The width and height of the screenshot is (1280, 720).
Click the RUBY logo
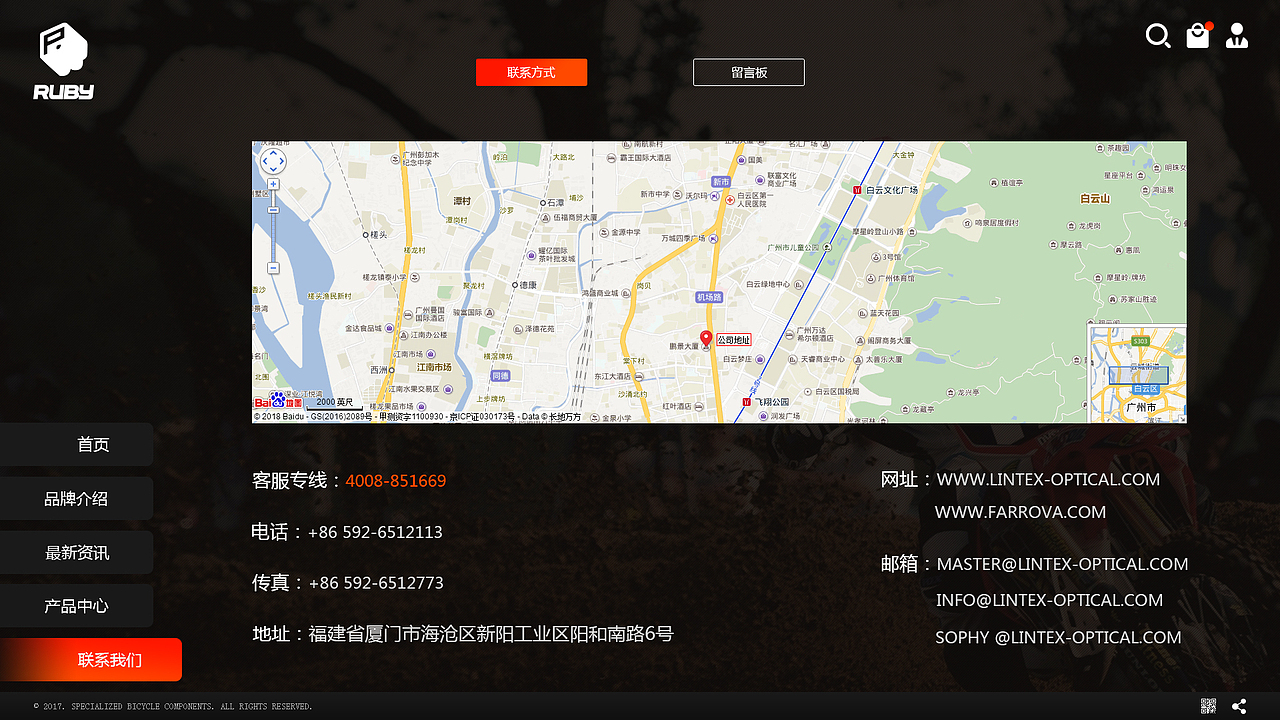[64, 61]
